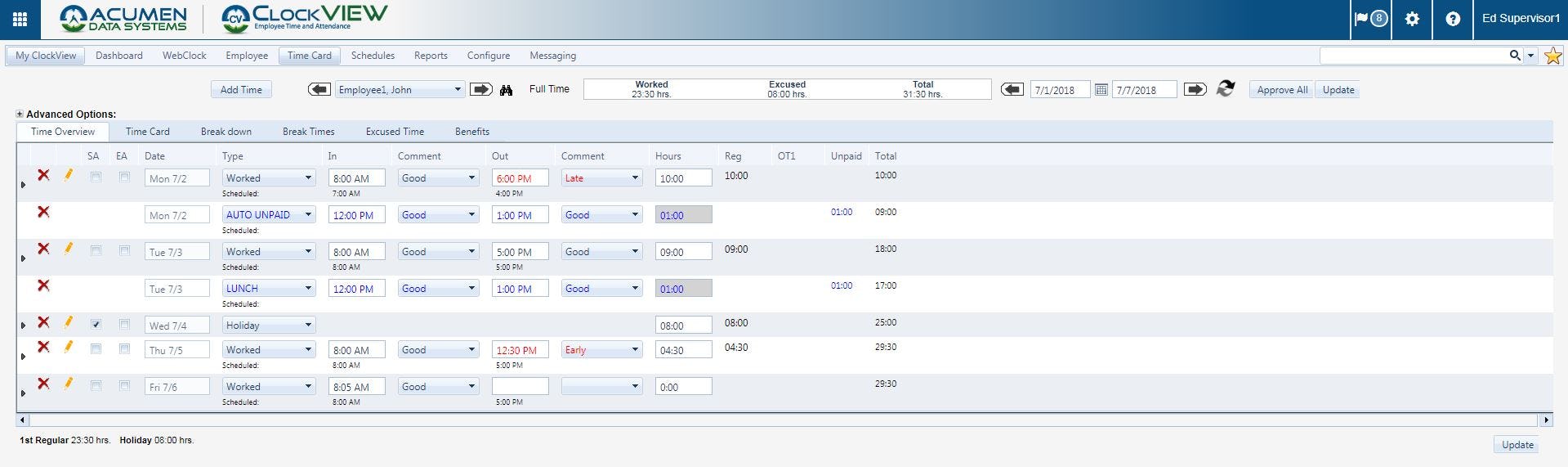The height and width of the screenshot is (467, 1568).
Task: Toggle EA checkbox for Wed 7/4
Action: (124, 324)
